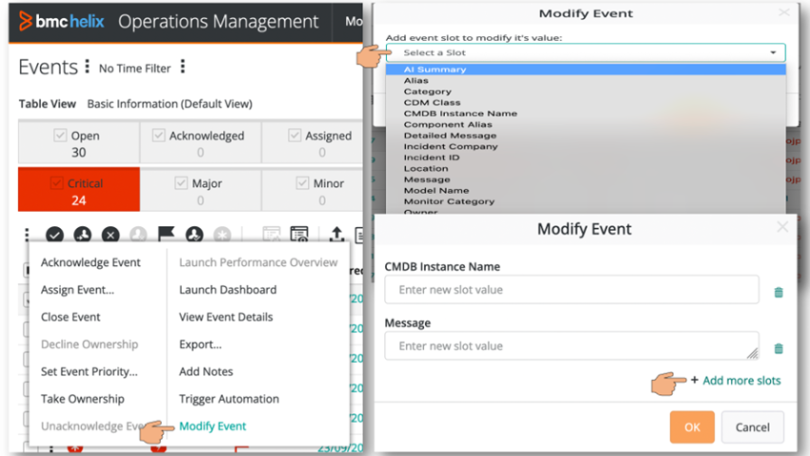Image resolution: width=810 pixels, height=456 pixels.
Task: Click into the Message slot value field
Action: 570,346
